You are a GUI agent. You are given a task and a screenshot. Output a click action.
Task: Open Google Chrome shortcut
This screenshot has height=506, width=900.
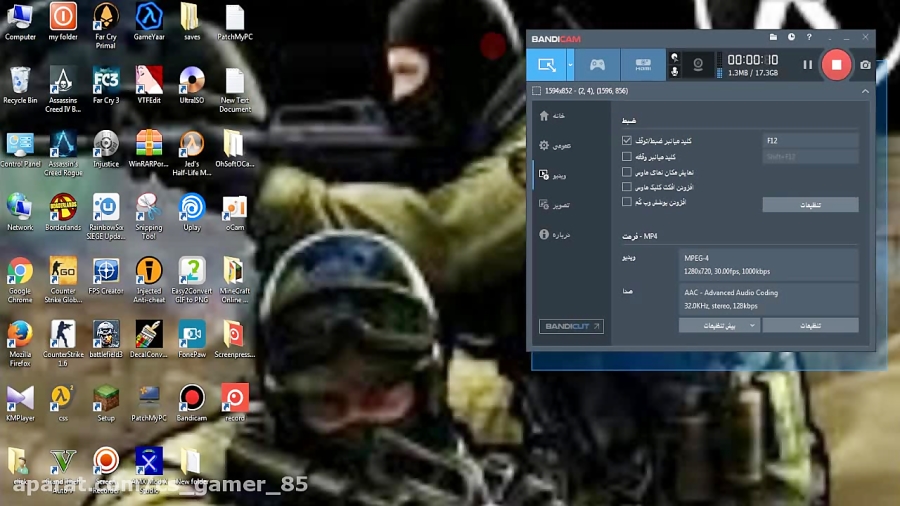coord(20,280)
